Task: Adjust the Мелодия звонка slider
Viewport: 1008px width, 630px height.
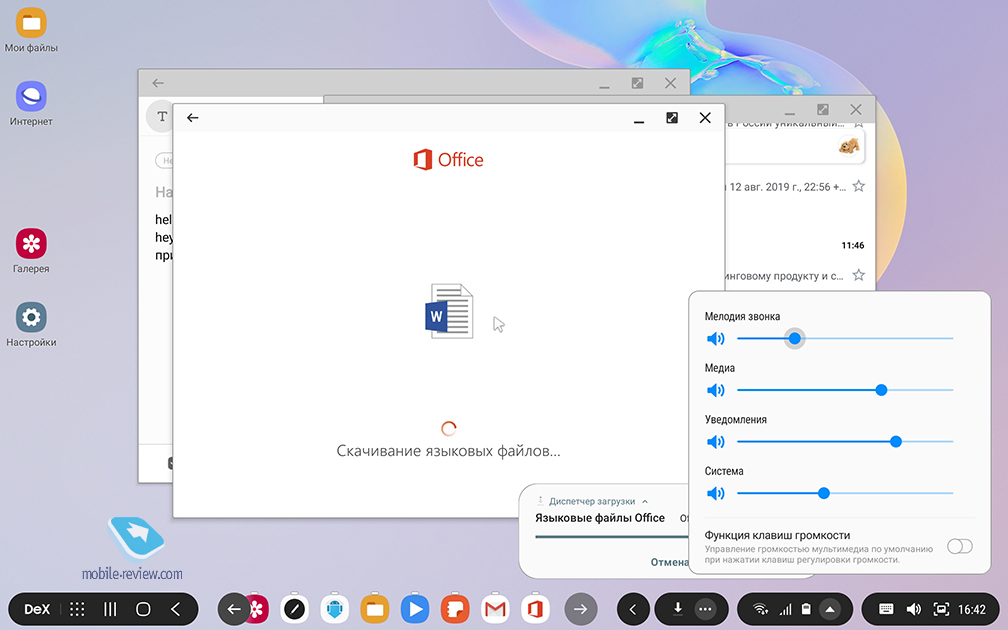Action: tap(845, 338)
